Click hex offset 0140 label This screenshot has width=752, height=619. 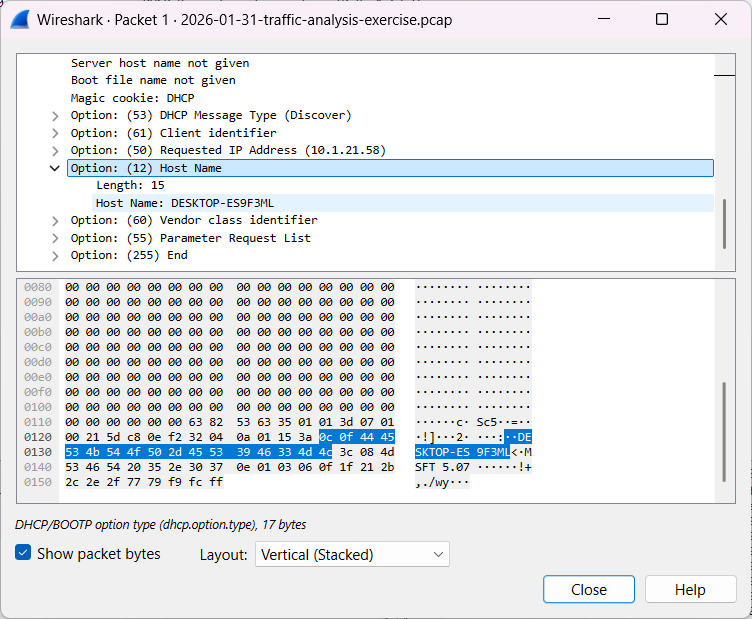click(x=38, y=467)
